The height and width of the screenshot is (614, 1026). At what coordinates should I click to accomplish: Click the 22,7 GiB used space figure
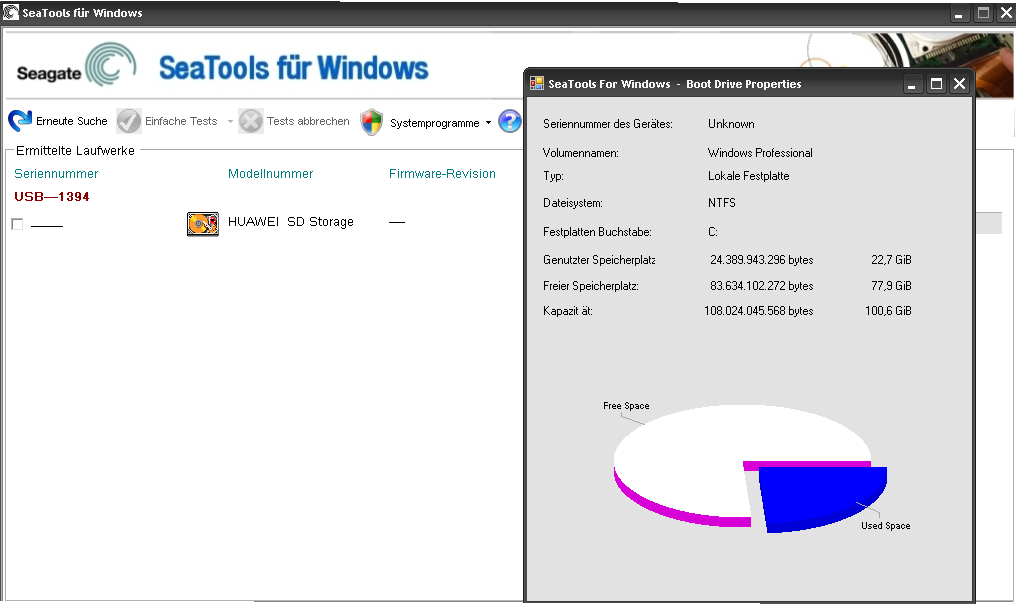click(891, 260)
